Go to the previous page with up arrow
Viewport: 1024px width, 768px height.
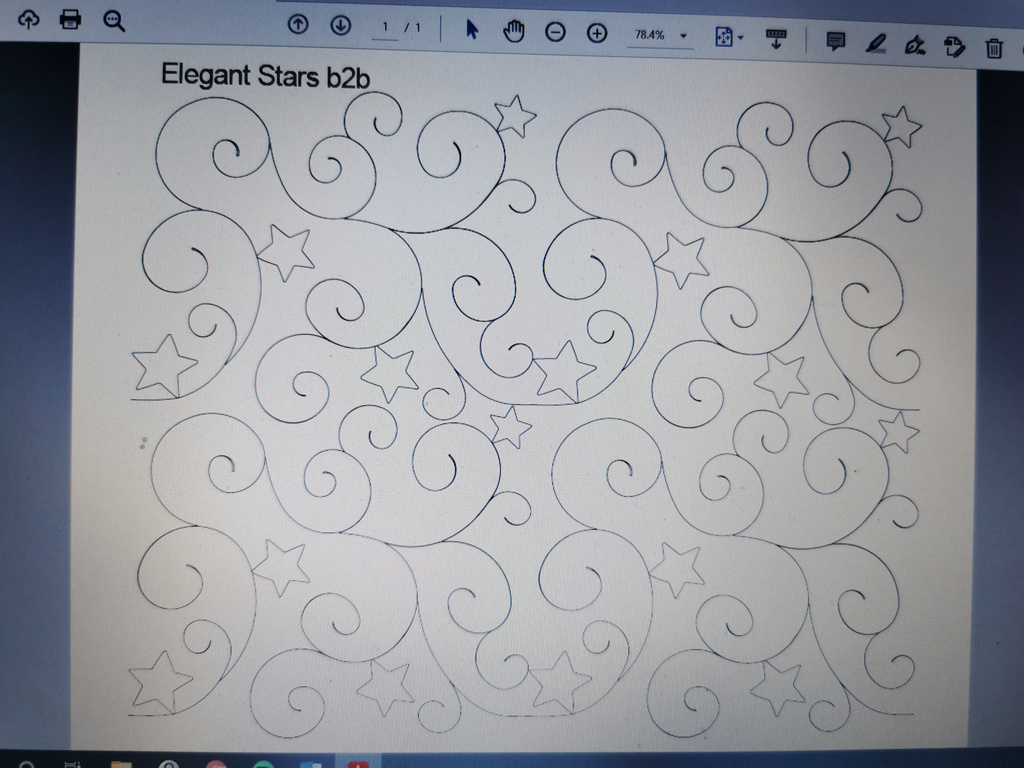(x=298, y=26)
